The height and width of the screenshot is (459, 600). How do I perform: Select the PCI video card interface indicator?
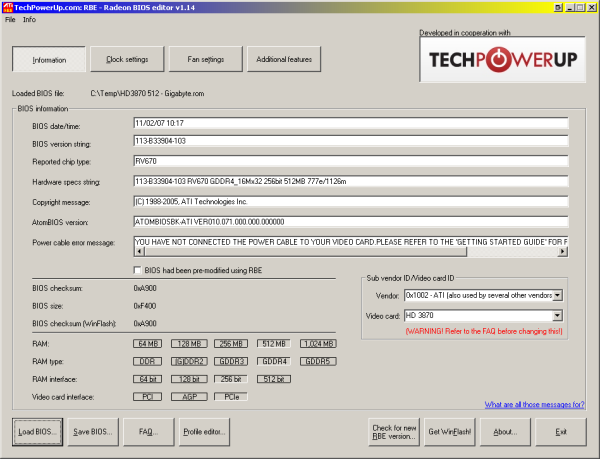[147, 397]
